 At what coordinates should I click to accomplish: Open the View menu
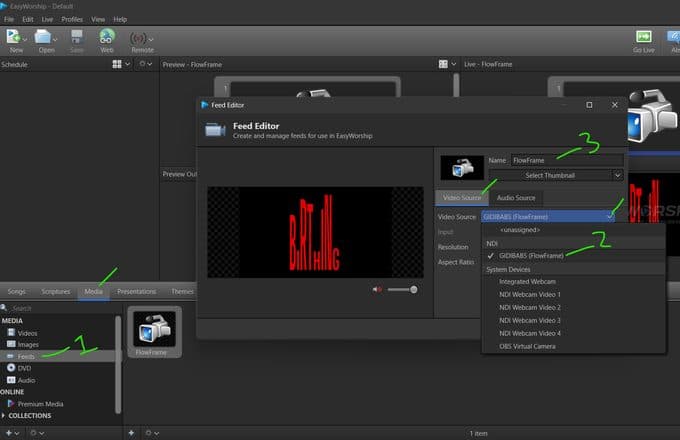pyautogui.click(x=98, y=19)
